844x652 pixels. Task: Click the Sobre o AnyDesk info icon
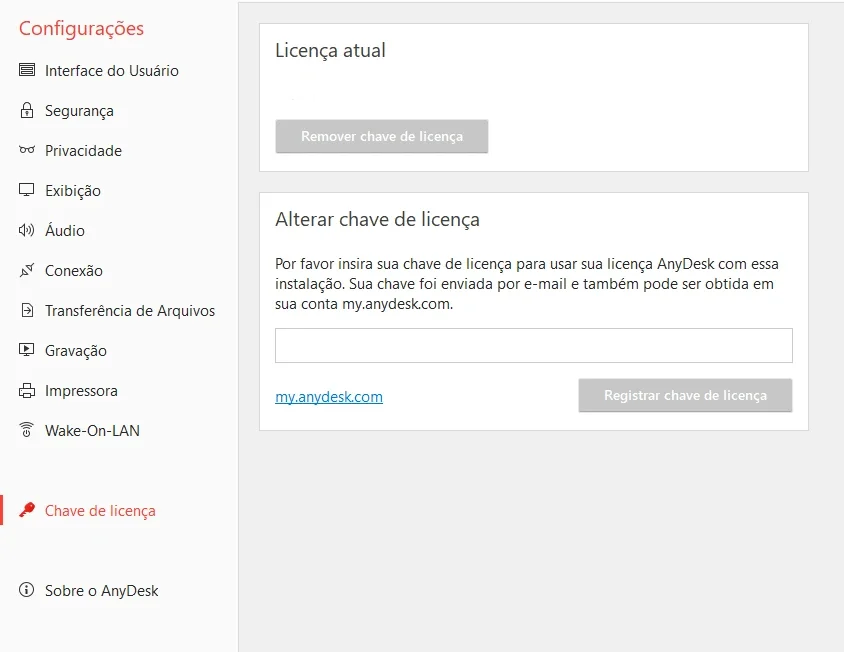point(26,590)
